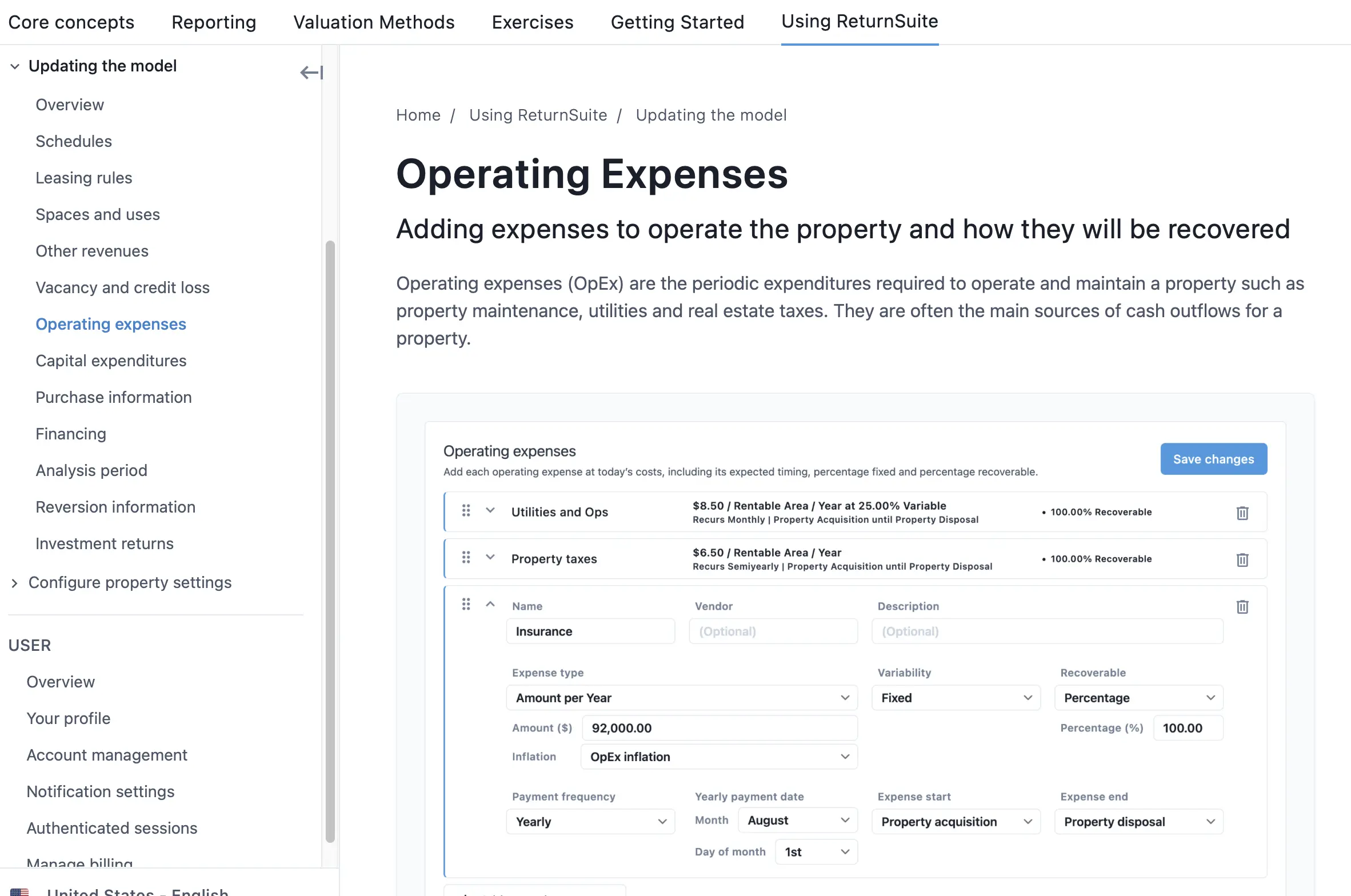
Task: Open Investment returns page
Action: pos(105,543)
